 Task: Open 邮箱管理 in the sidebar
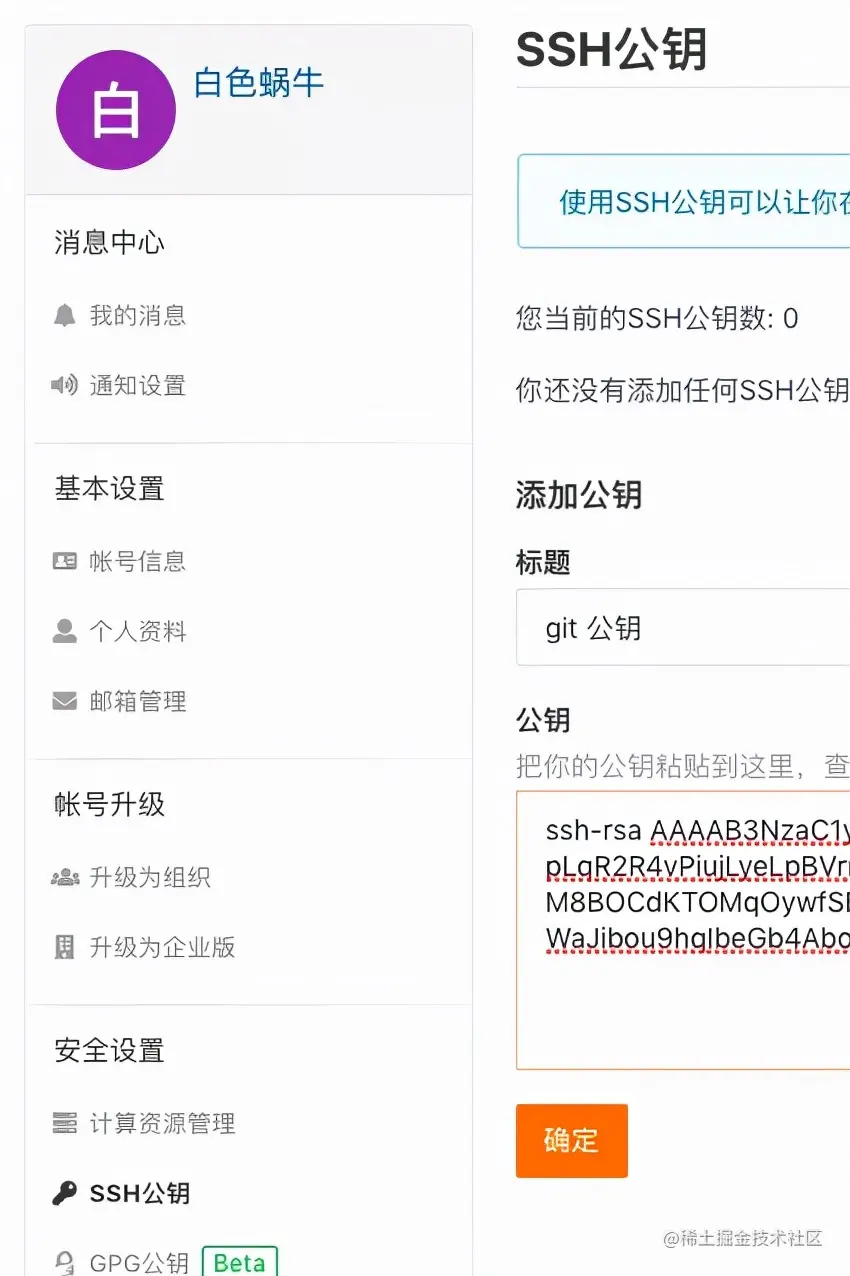pos(138,702)
